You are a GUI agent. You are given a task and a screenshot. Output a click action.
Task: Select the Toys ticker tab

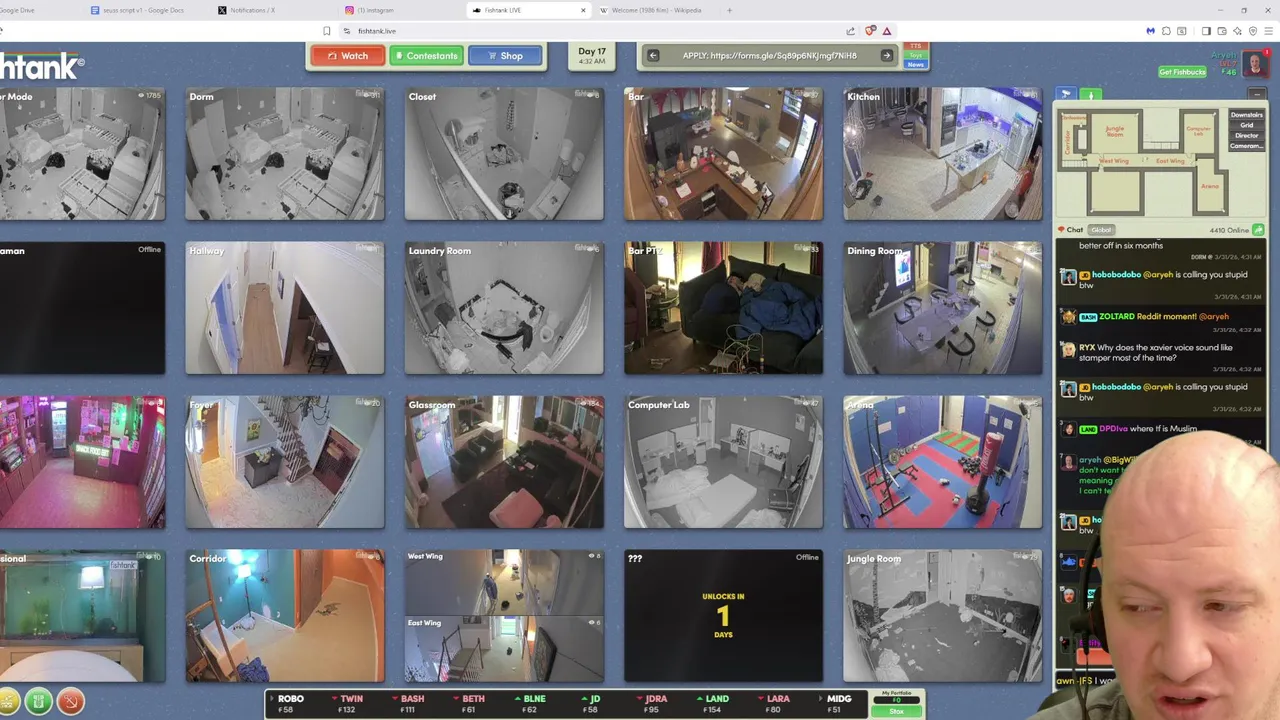click(916, 55)
